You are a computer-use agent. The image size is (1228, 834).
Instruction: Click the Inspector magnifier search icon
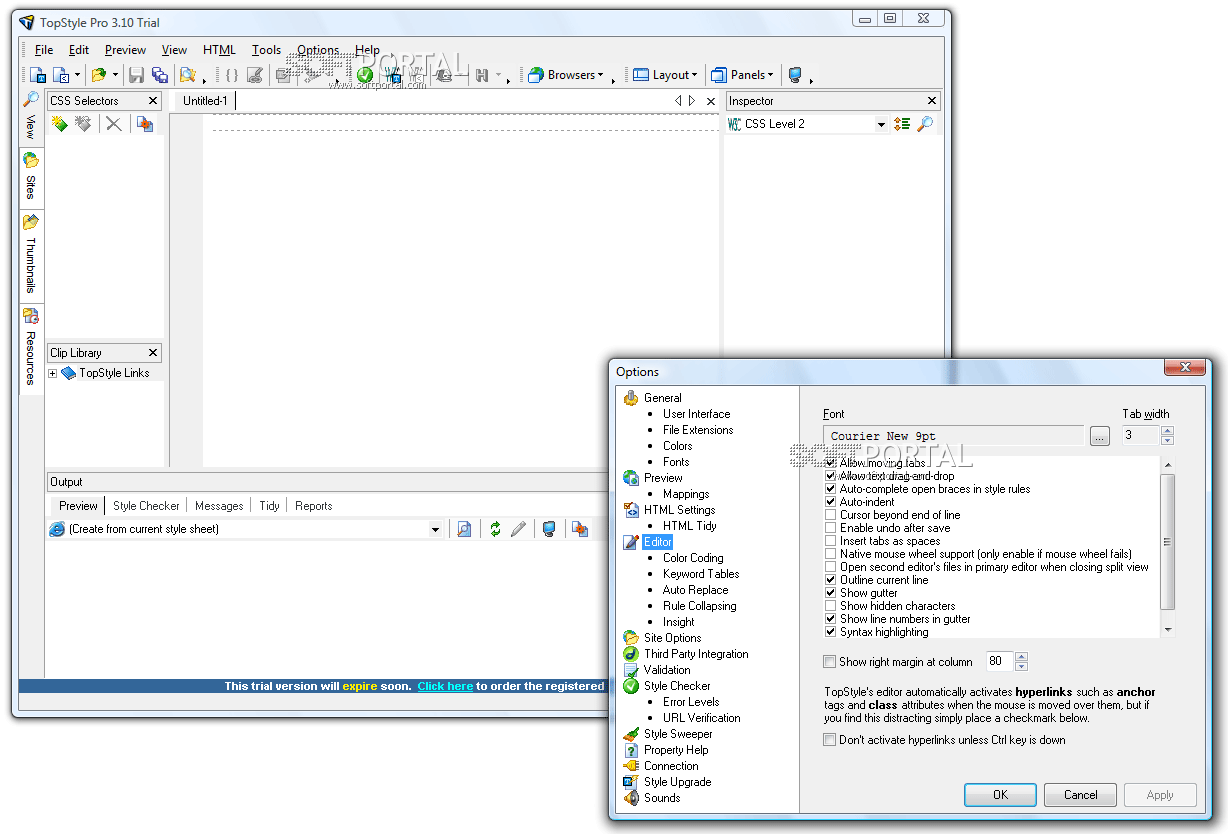[925, 124]
